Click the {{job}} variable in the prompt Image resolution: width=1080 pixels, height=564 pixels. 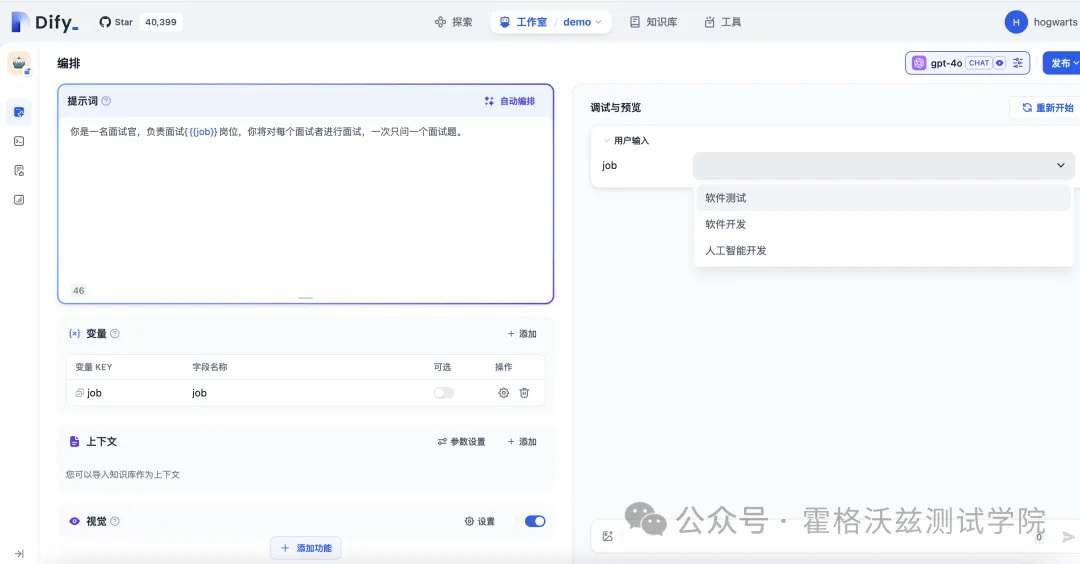(203, 132)
